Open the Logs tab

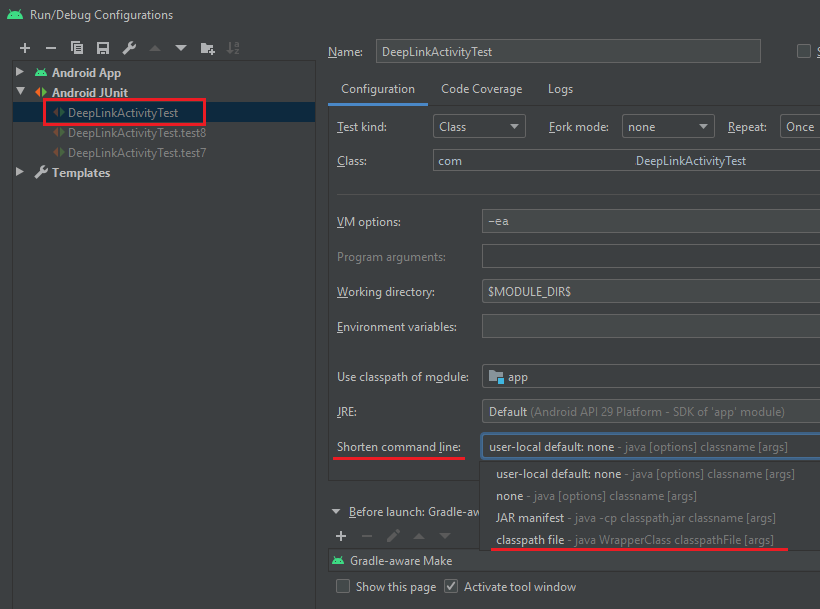pos(560,88)
